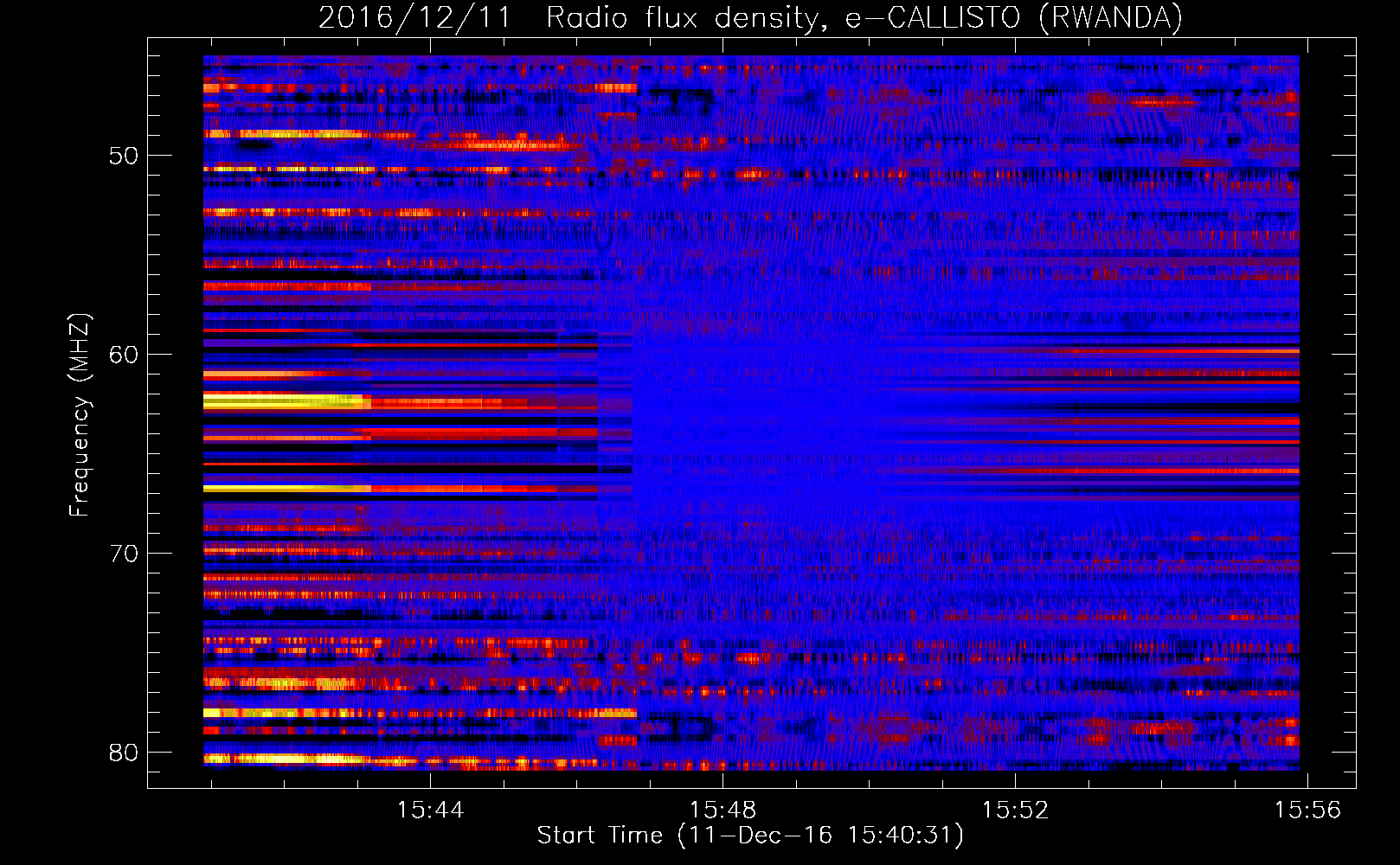
Task: Click the 80 frequency tick label
Action: (124, 753)
